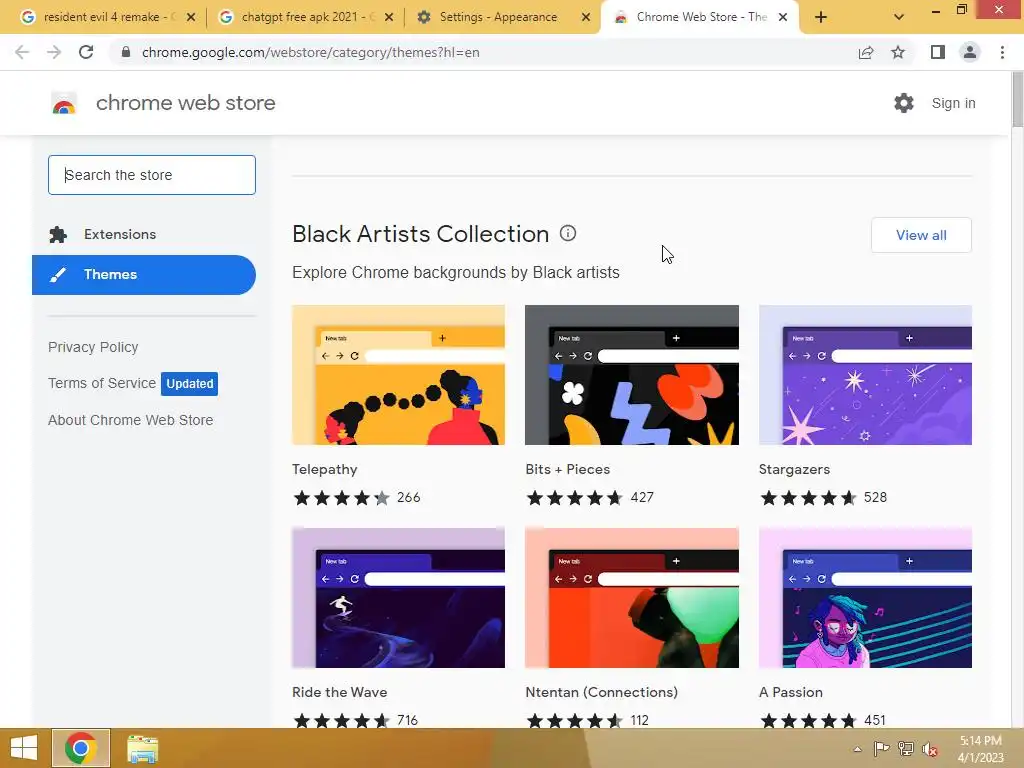Click the network tray icon
The height and width of the screenshot is (768, 1024).
tap(906, 749)
